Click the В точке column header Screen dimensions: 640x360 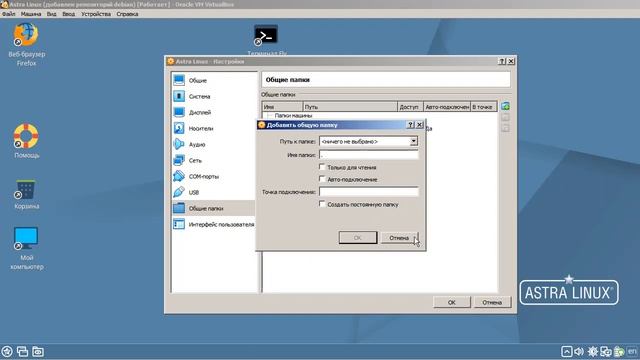coord(484,107)
